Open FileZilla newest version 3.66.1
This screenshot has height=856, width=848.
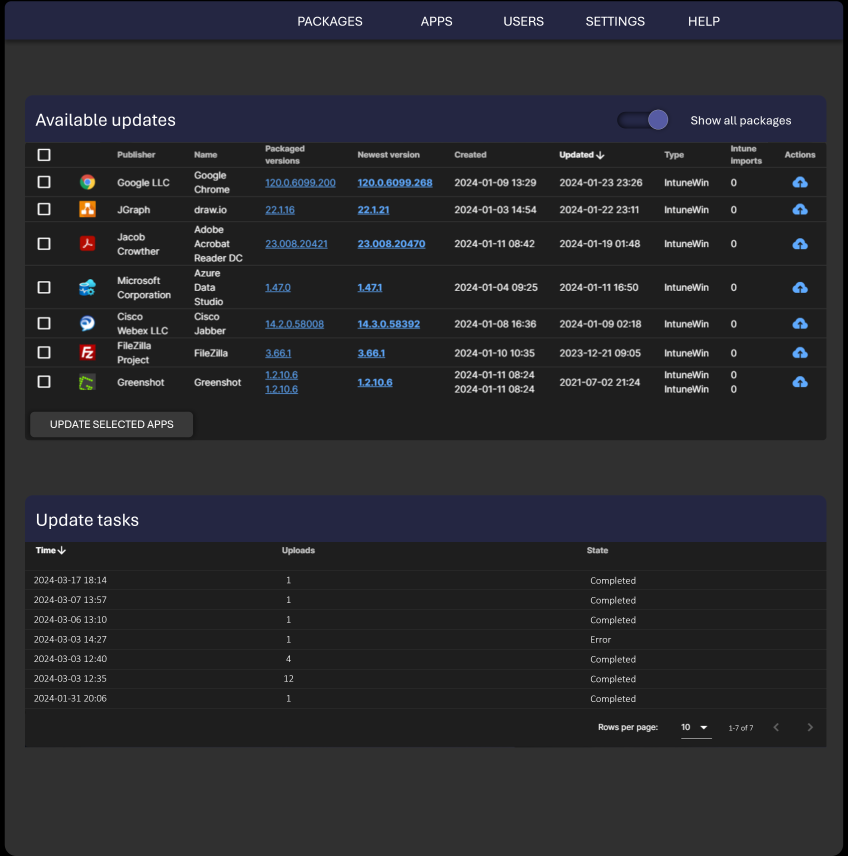[371, 353]
